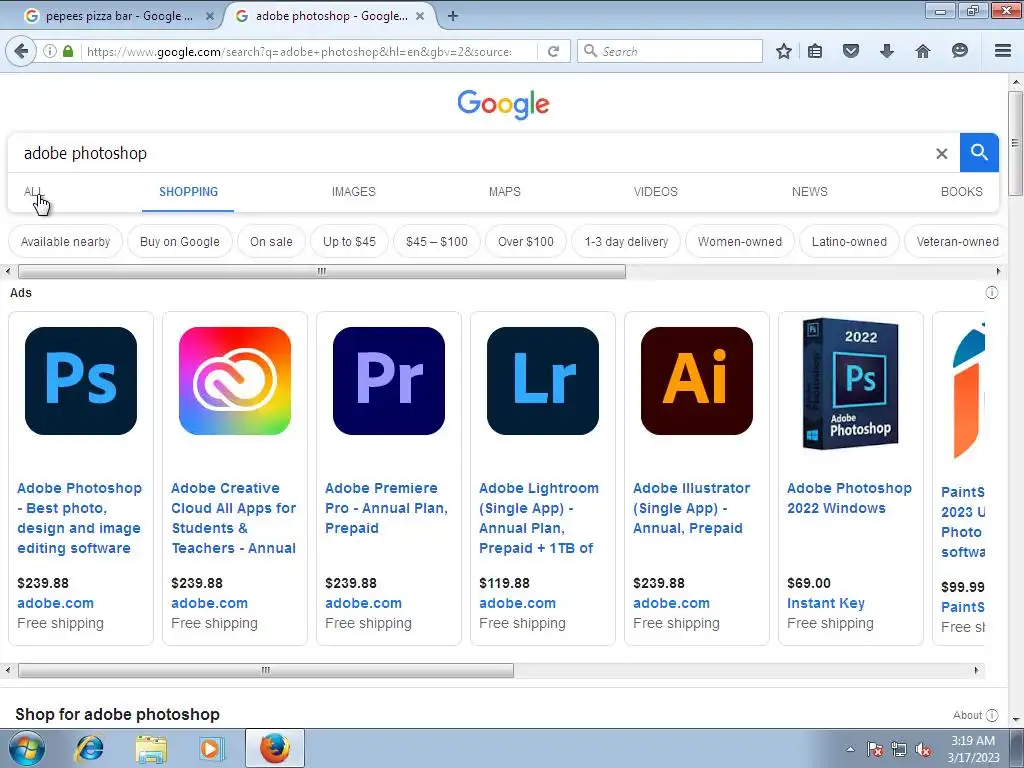Toggle the Available nearby filter chip
This screenshot has width=1024, height=768.
click(65, 242)
